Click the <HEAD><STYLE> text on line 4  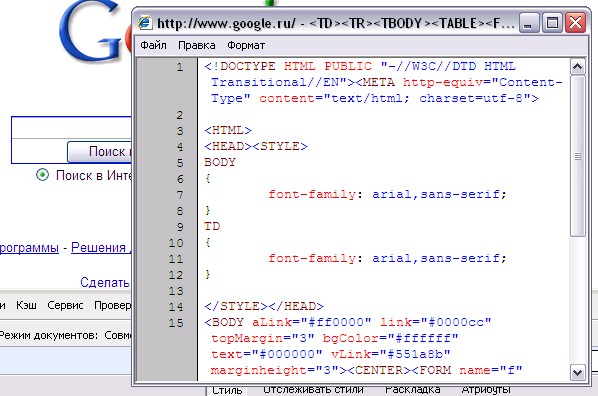256,146
